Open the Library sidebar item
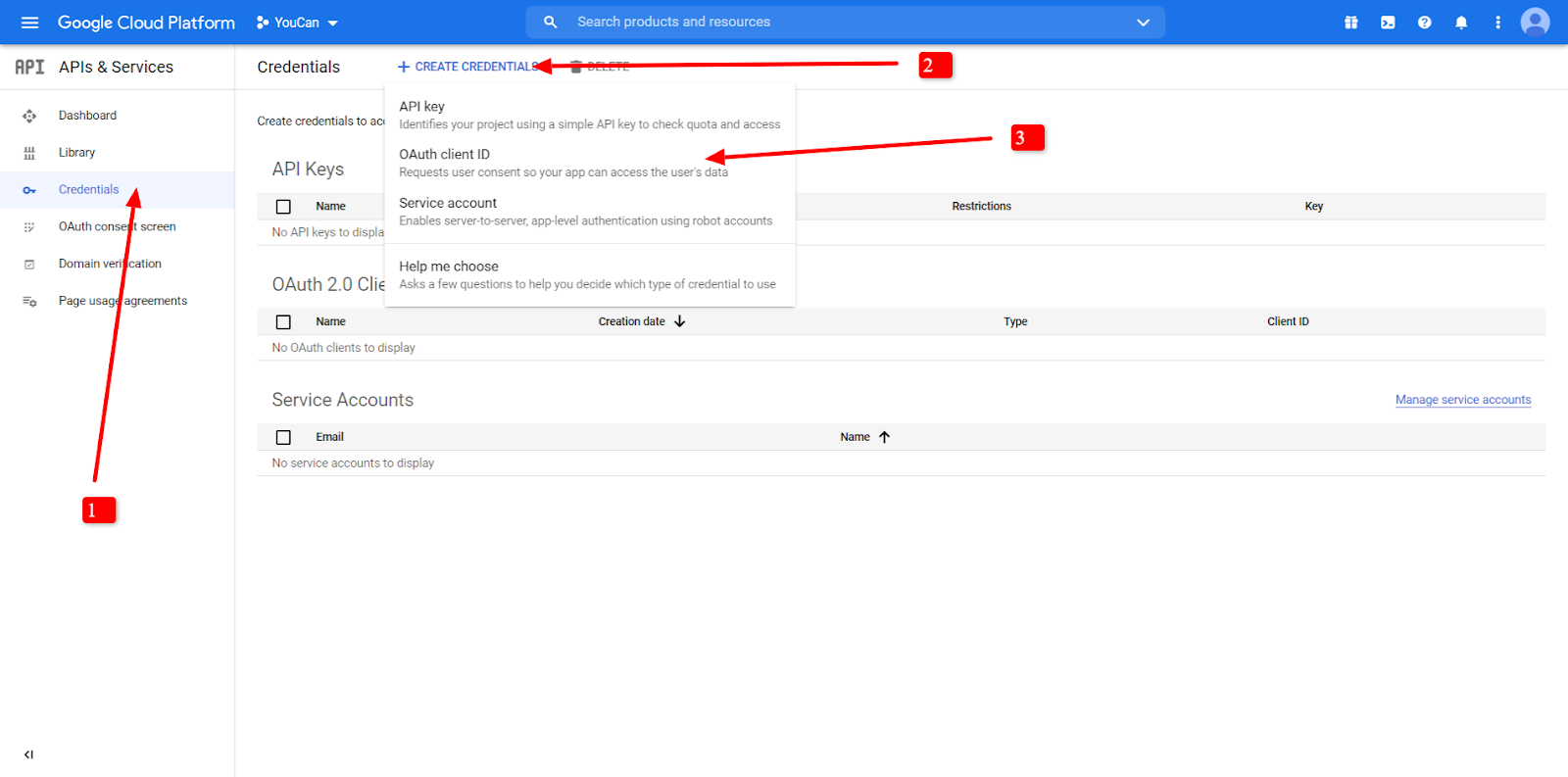1568x777 pixels. (117, 153)
